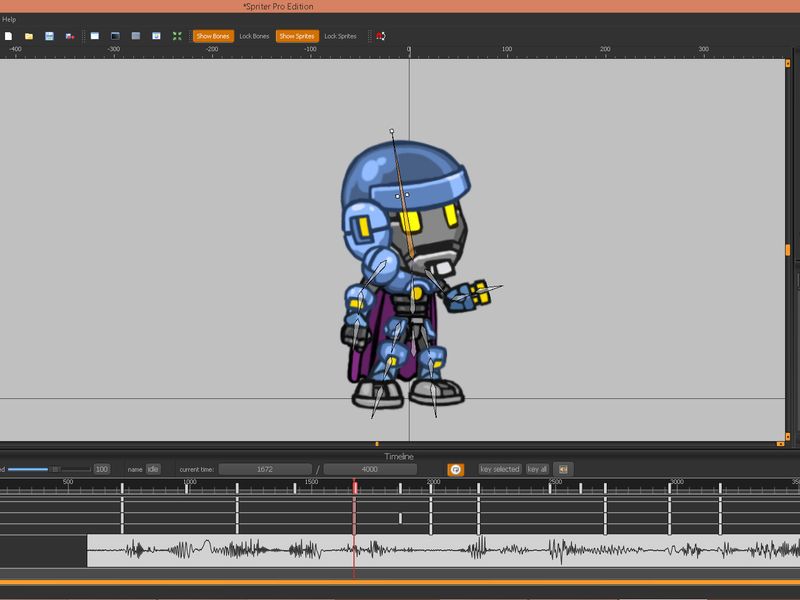Select the gray canvas layout icon
The width and height of the screenshot is (800, 600).
136,36
